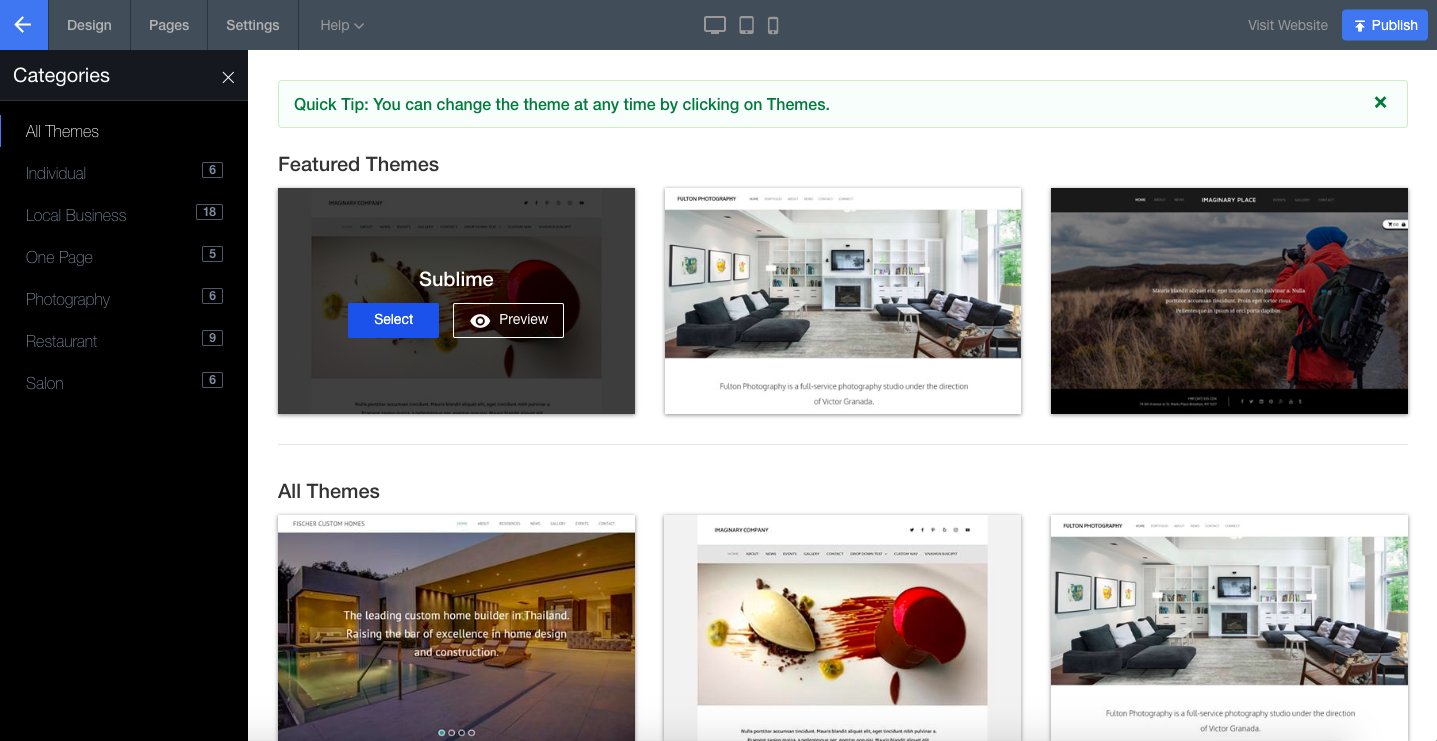Switch to tablet preview icon

746,25
